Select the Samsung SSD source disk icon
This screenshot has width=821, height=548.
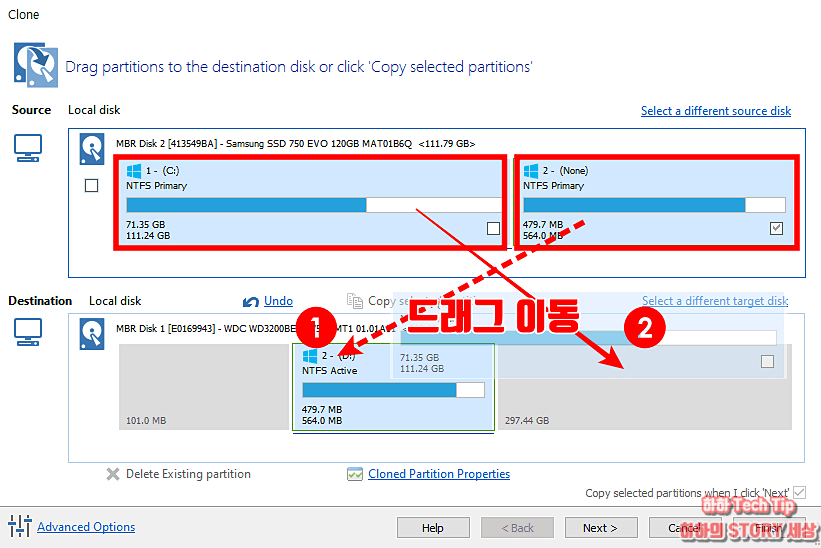point(92,149)
